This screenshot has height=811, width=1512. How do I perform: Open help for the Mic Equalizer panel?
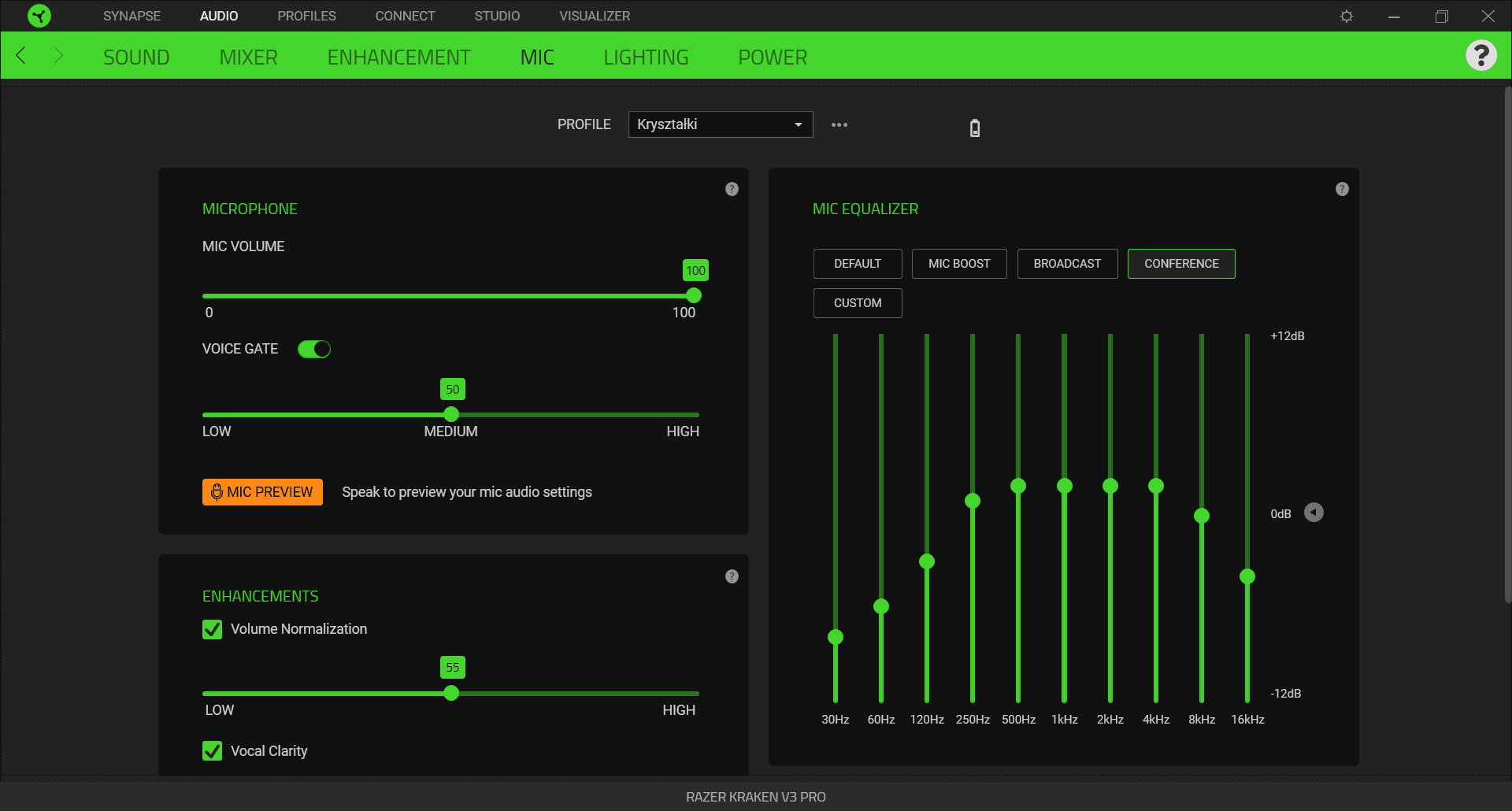pos(1342,189)
